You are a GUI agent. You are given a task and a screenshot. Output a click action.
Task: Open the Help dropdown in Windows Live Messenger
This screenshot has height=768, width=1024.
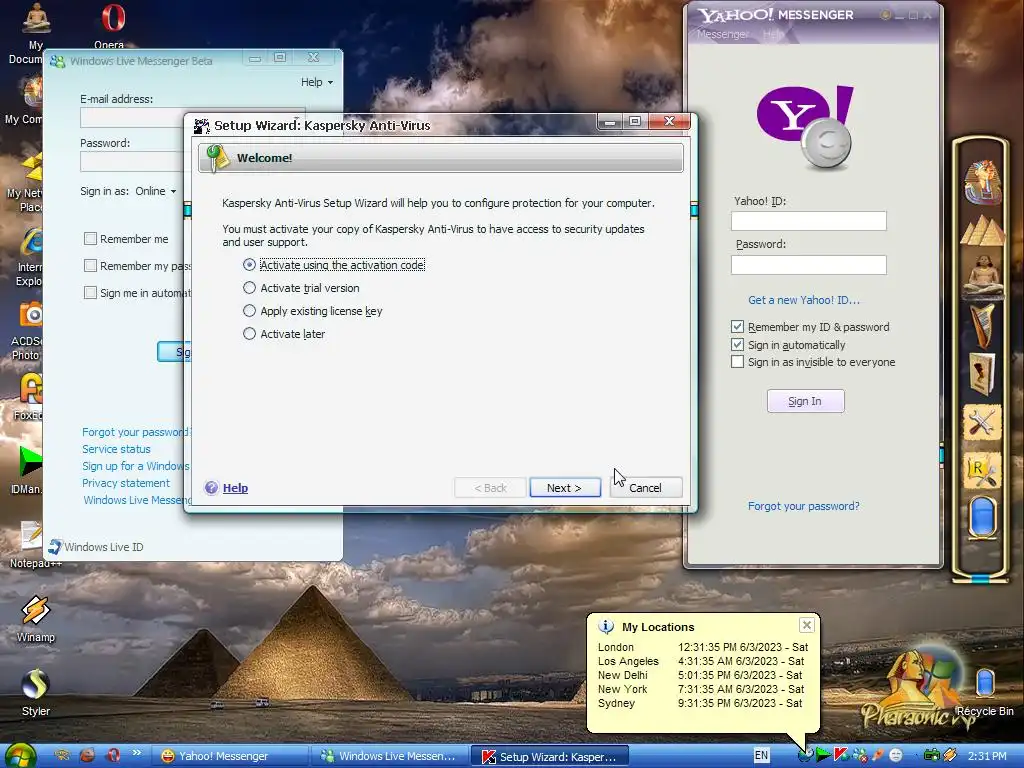[317, 82]
